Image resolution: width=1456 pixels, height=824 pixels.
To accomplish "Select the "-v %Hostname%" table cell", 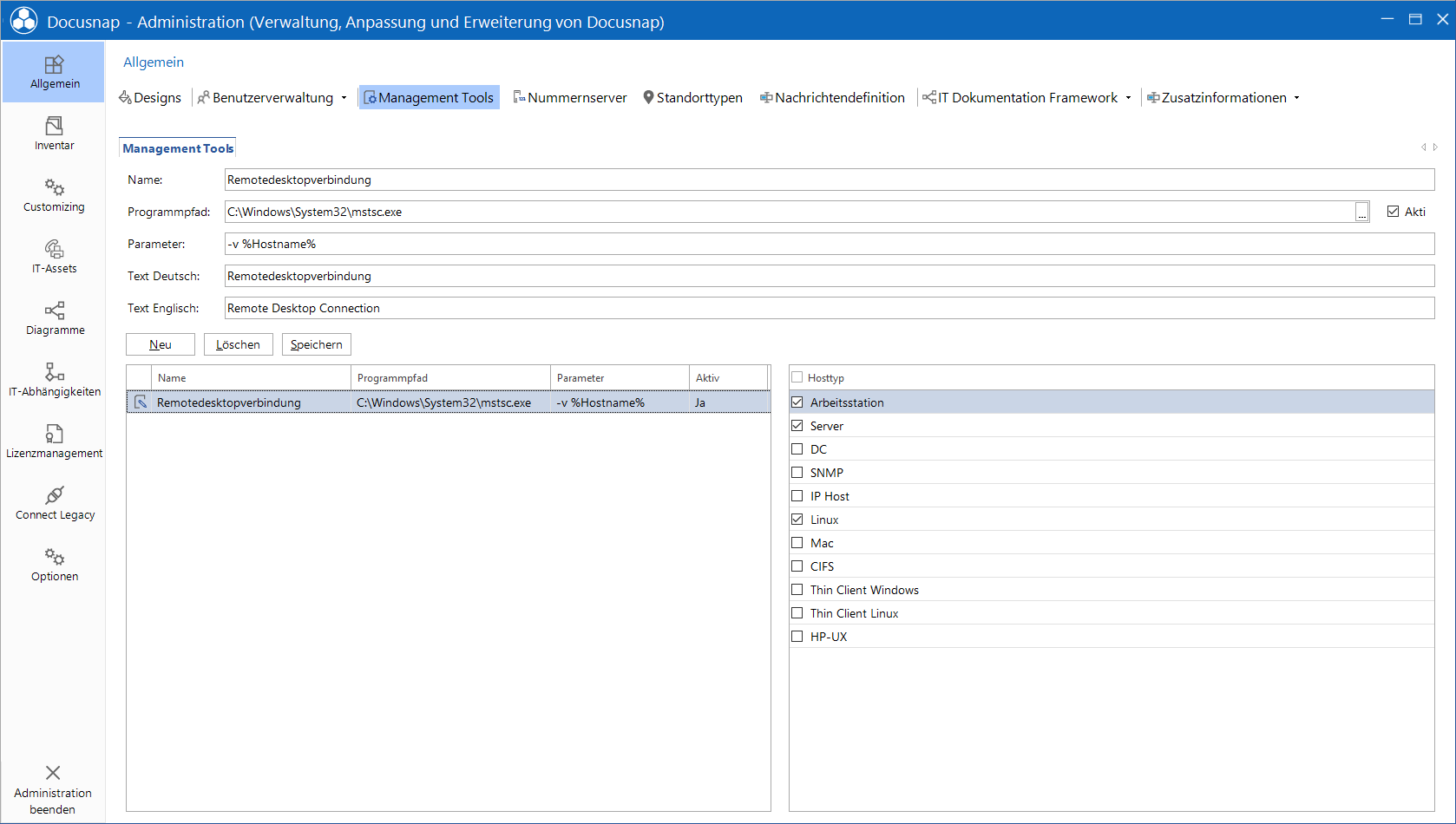I will click(620, 402).
